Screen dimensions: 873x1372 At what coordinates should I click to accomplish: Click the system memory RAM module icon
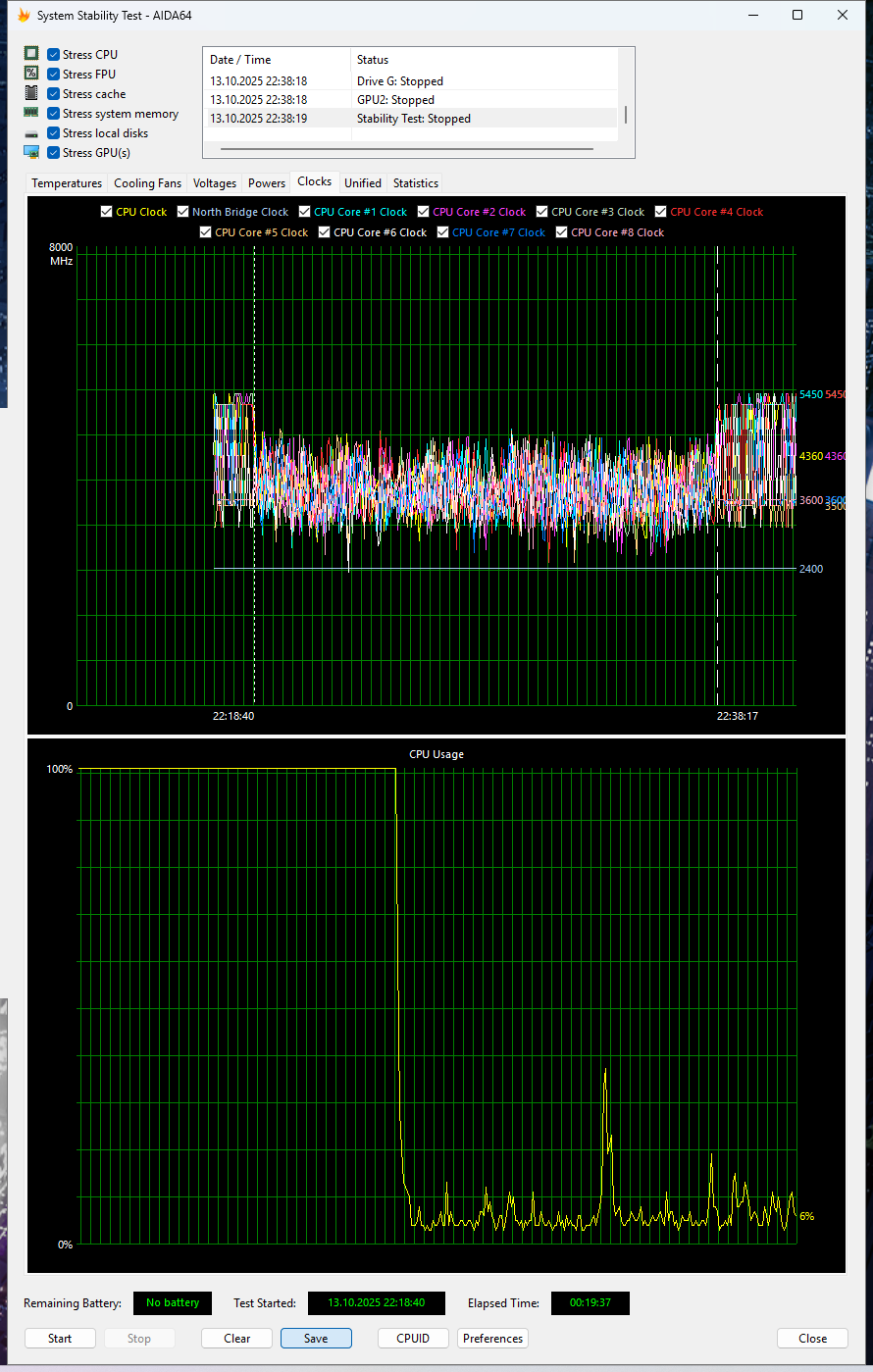click(30, 112)
